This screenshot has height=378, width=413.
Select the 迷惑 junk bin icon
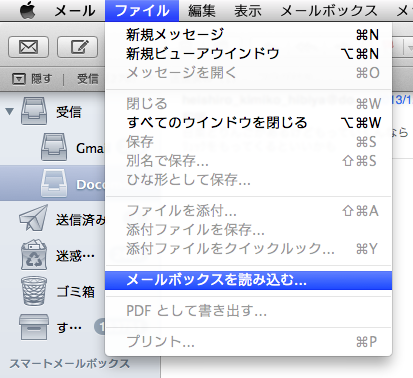coord(34,254)
